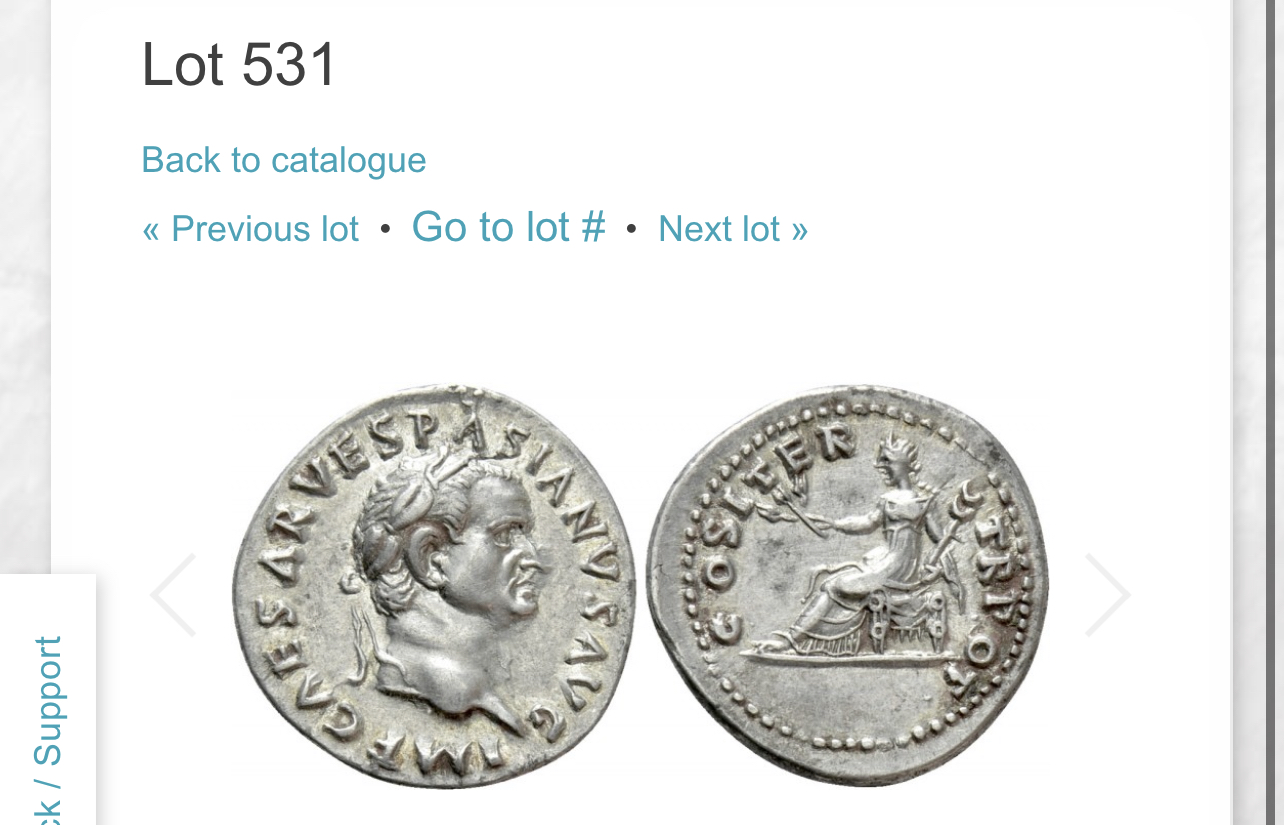The width and height of the screenshot is (1284, 825).
Task: Click the Lot 531 heading
Action: tap(240, 65)
